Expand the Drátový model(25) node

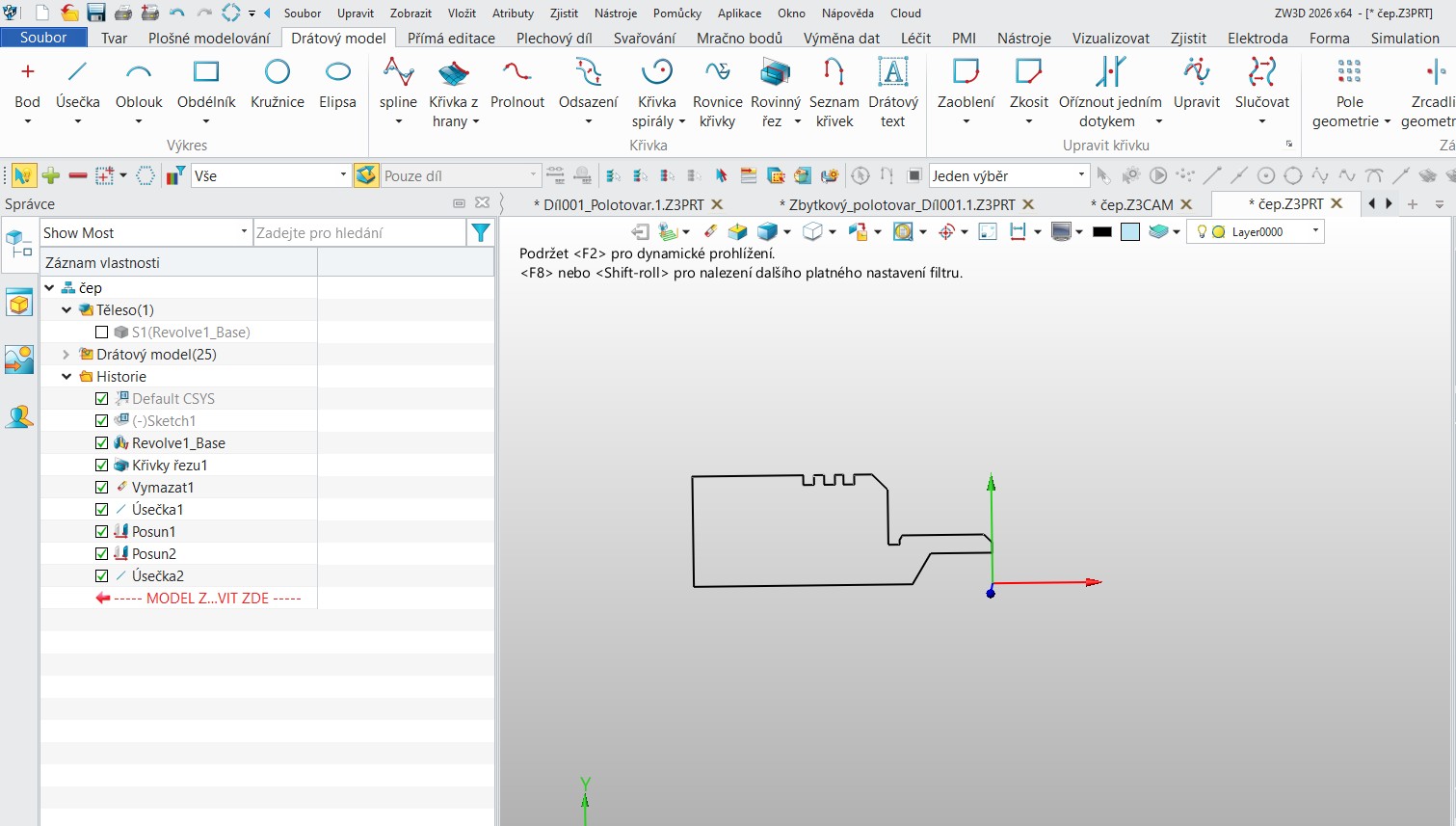point(66,355)
